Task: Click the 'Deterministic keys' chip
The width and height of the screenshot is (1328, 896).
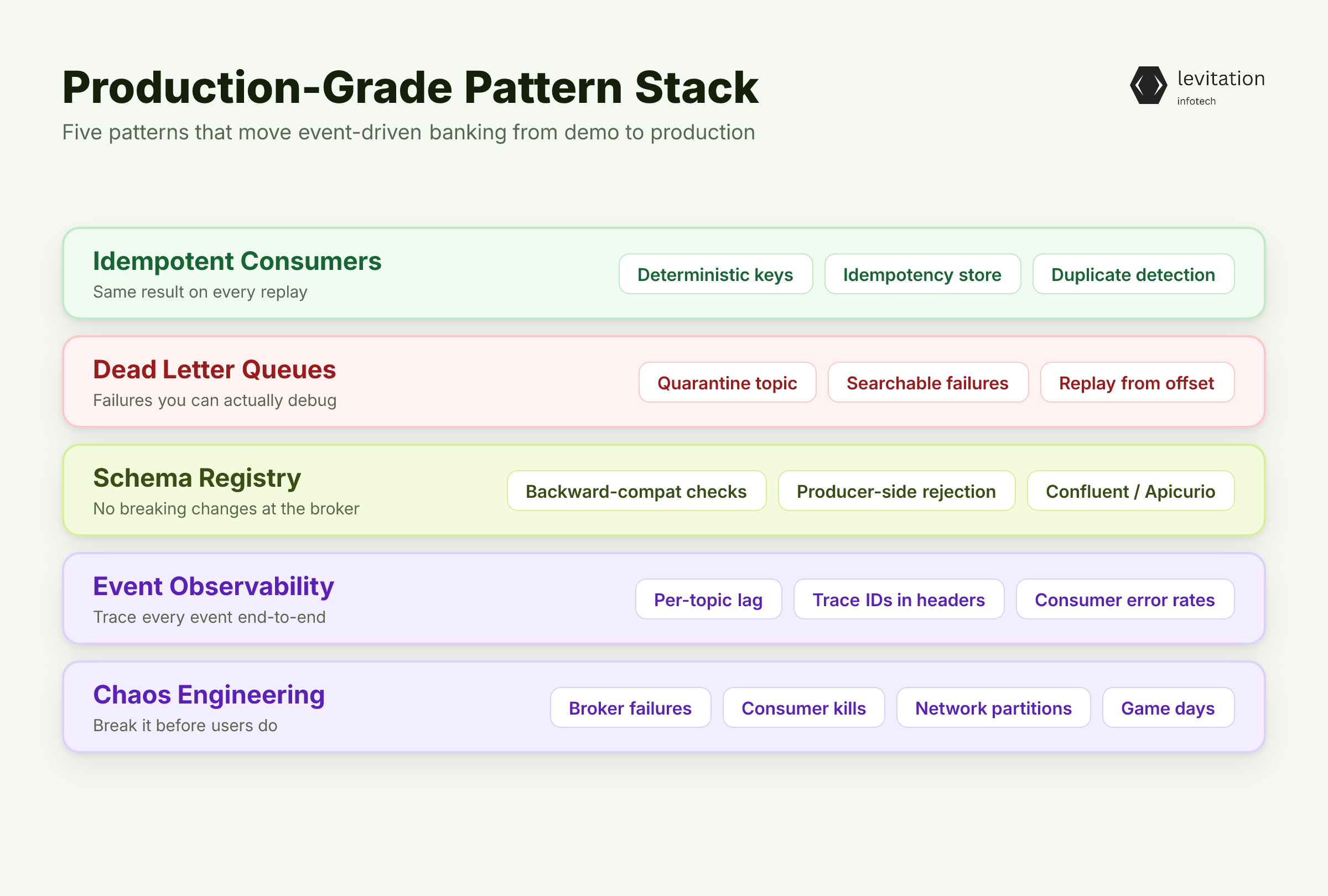Action: tap(715, 274)
